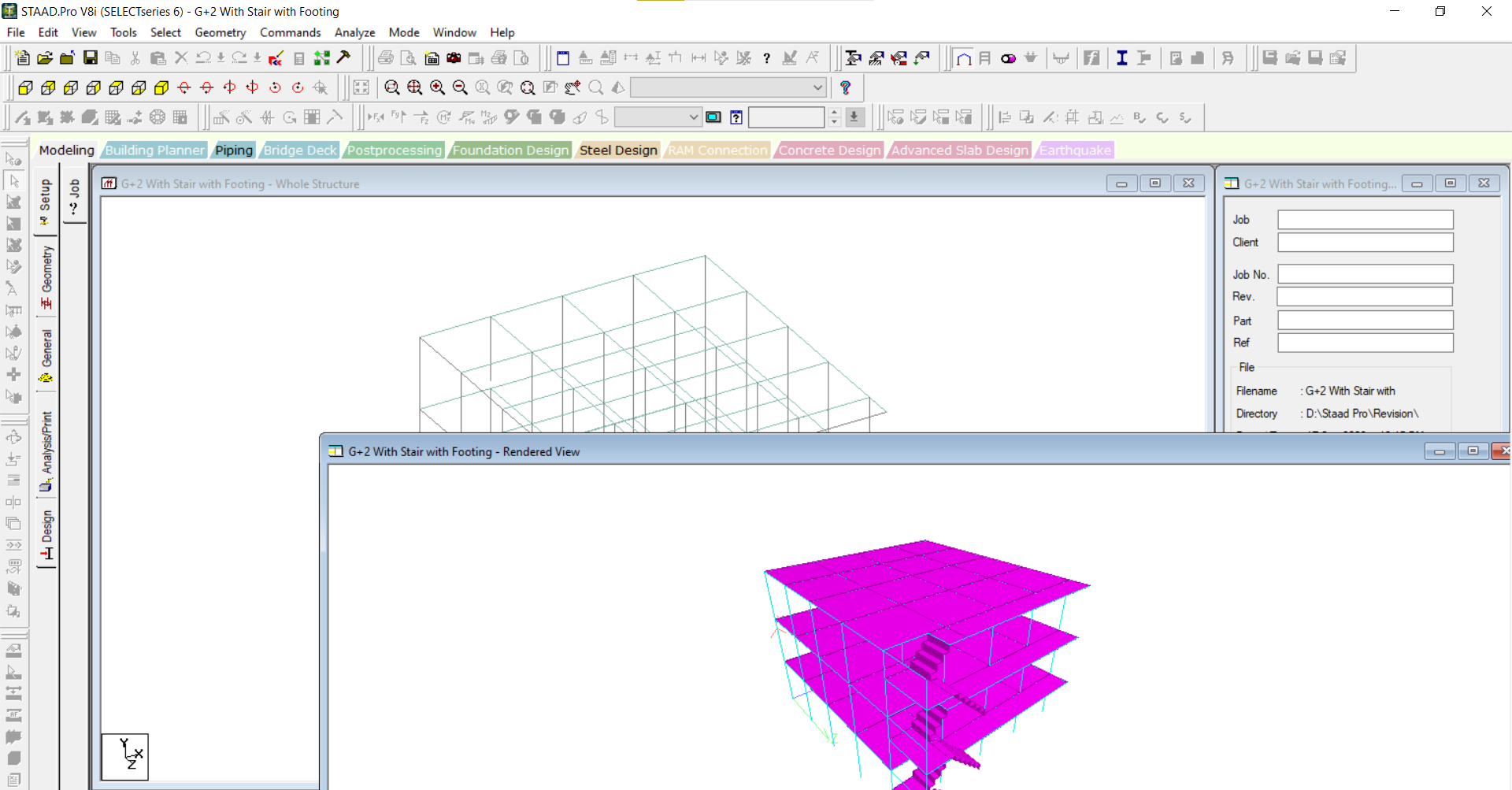Open the Geometry vertical page tab

click(x=47, y=276)
